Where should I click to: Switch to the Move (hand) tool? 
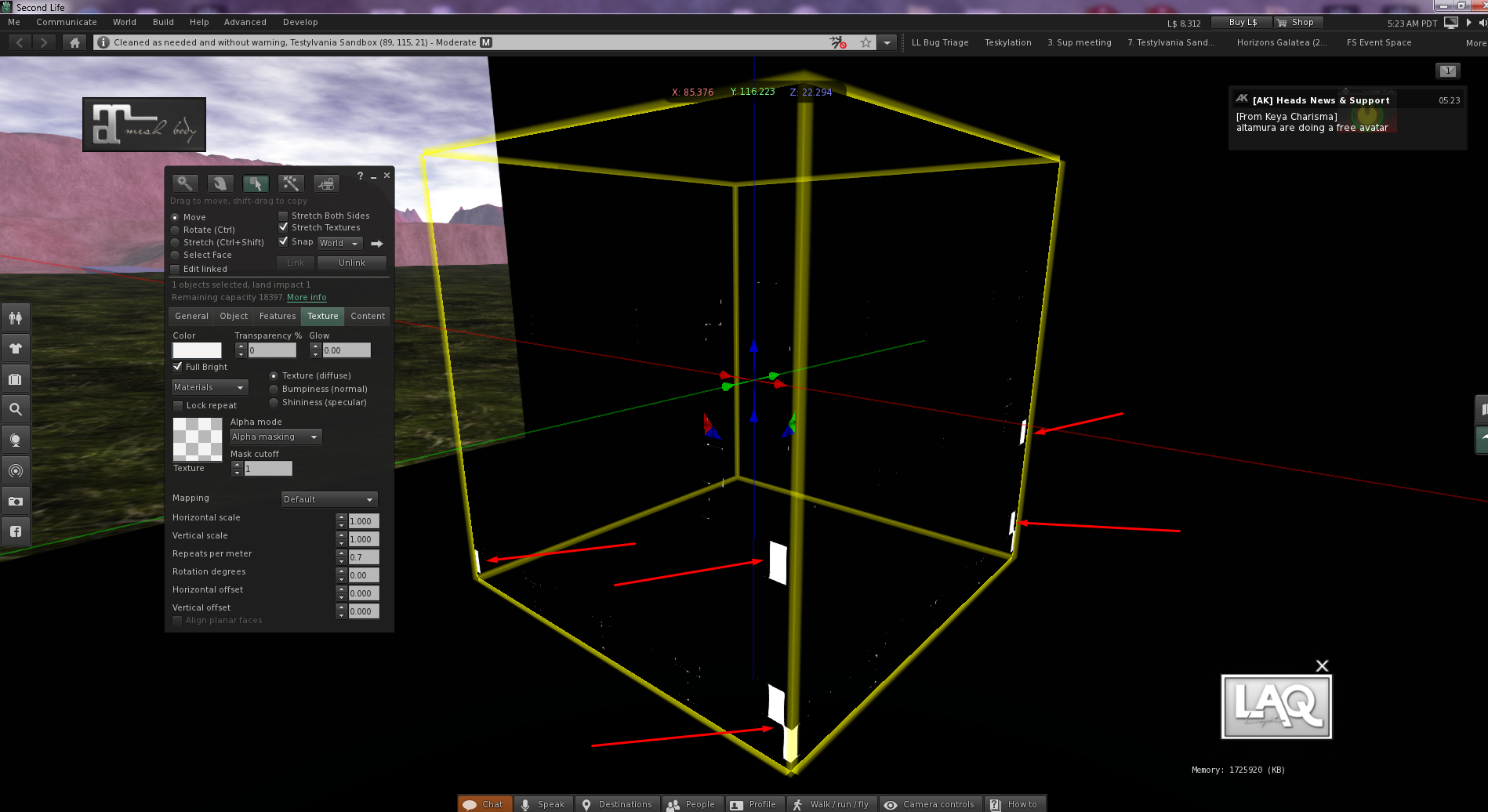(x=220, y=183)
